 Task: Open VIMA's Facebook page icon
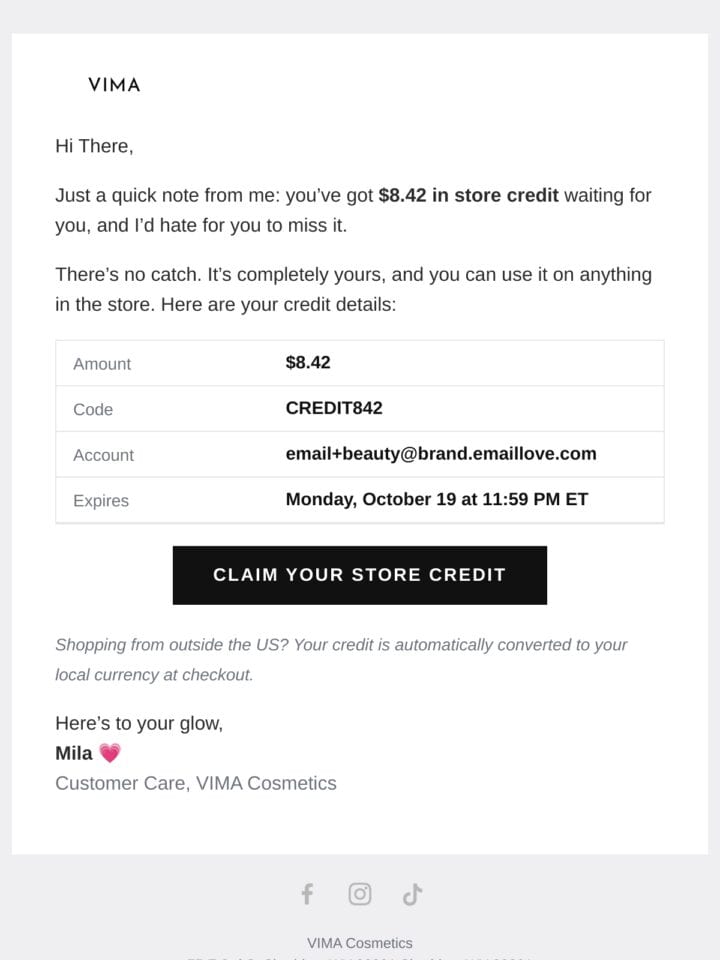[307, 894]
